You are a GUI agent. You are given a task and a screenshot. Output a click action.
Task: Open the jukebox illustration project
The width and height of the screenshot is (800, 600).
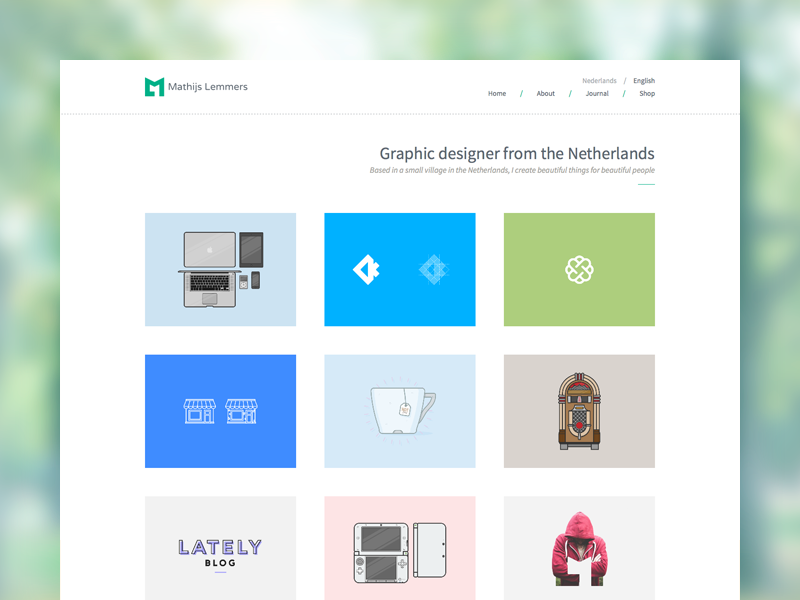pyautogui.click(x=579, y=411)
